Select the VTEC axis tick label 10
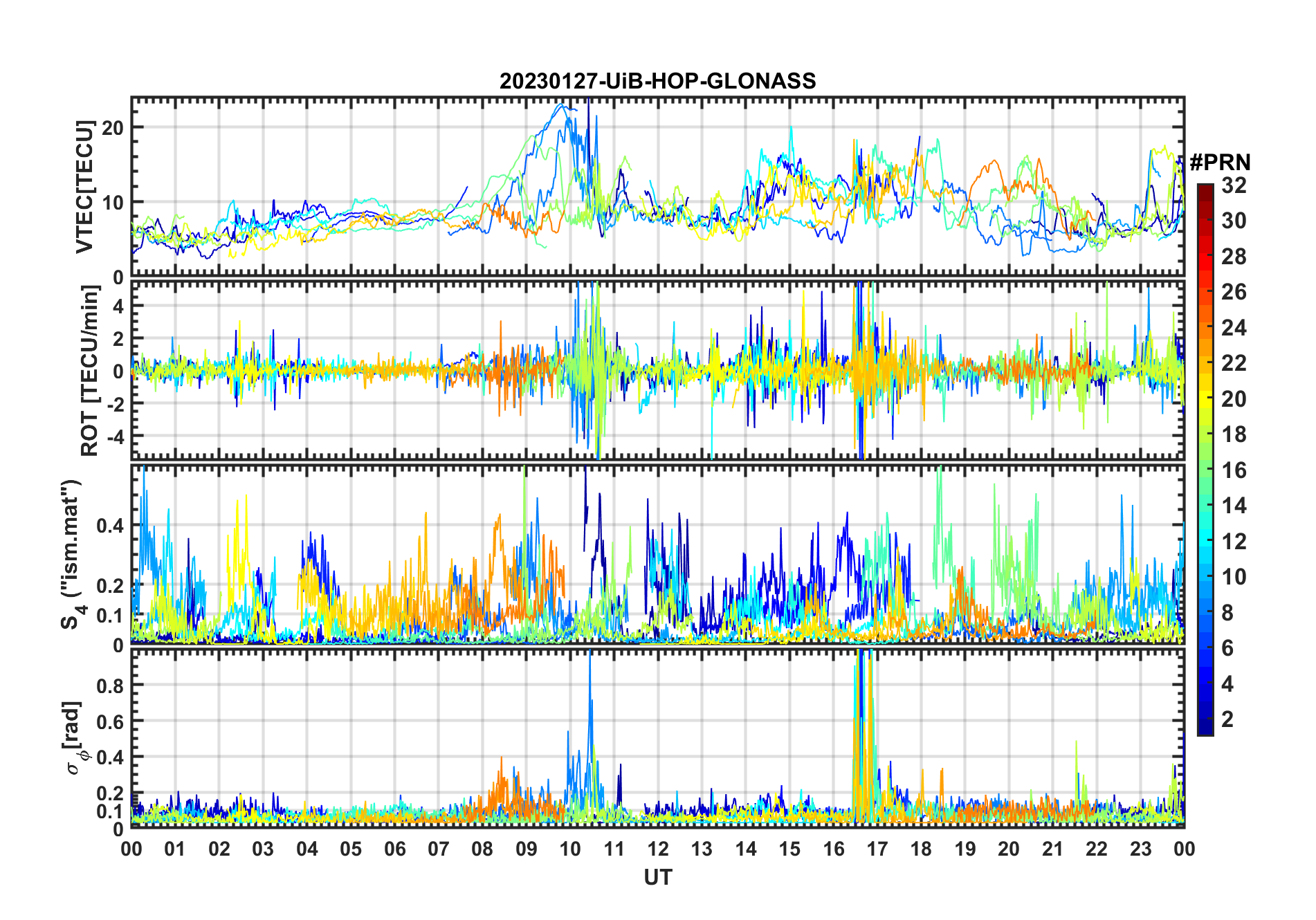Image resolution: width=1316 pixels, height=920 pixels. [113, 203]
